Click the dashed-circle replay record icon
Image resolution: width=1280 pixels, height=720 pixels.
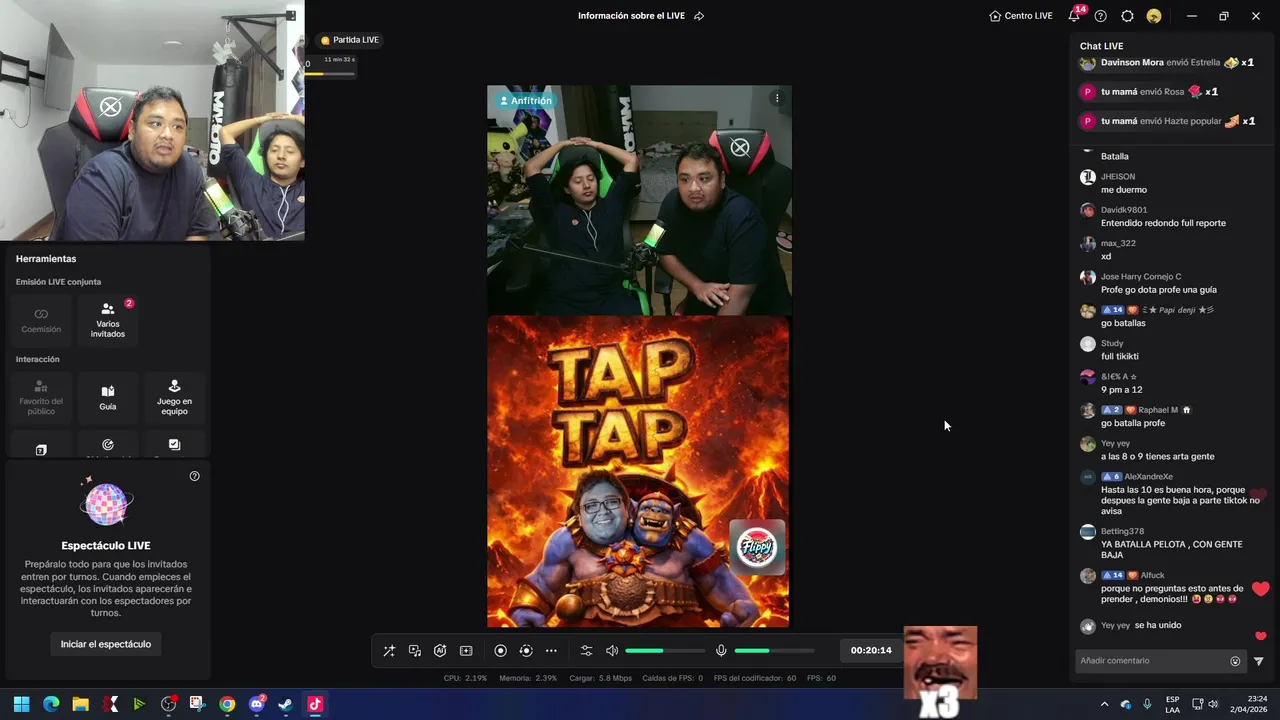(526, 651)
